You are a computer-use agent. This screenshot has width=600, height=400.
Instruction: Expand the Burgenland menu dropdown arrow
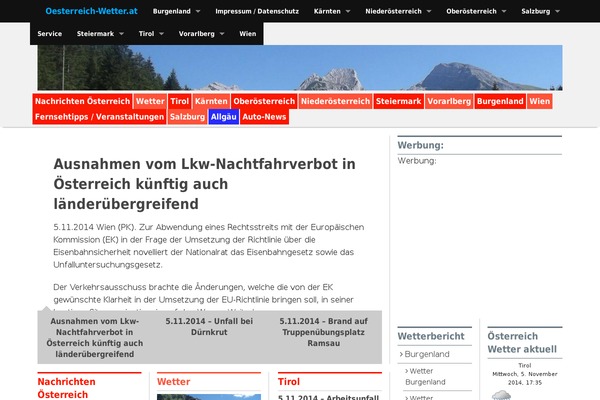(198, 11)
